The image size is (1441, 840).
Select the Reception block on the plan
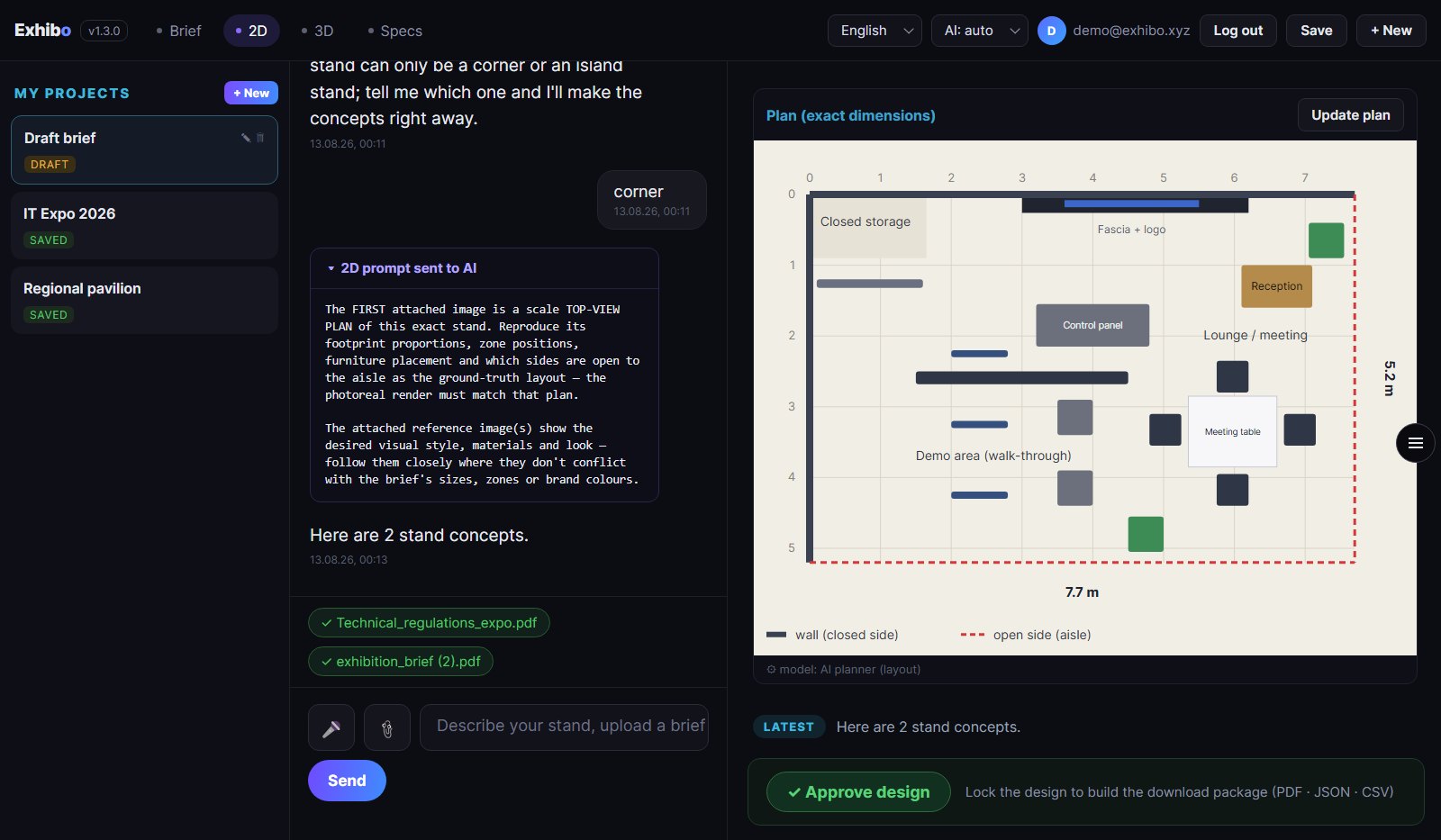point(1276,286)
